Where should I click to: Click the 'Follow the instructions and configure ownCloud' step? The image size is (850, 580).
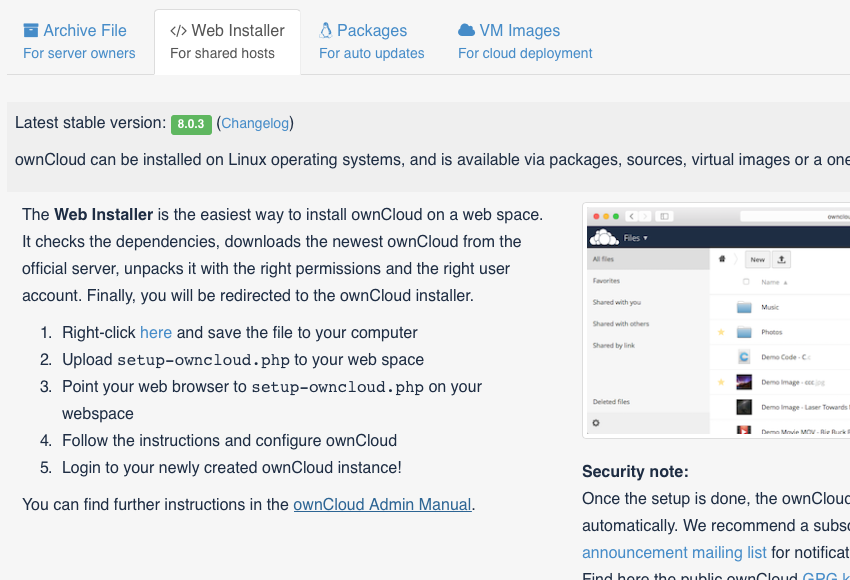[229, 440]
